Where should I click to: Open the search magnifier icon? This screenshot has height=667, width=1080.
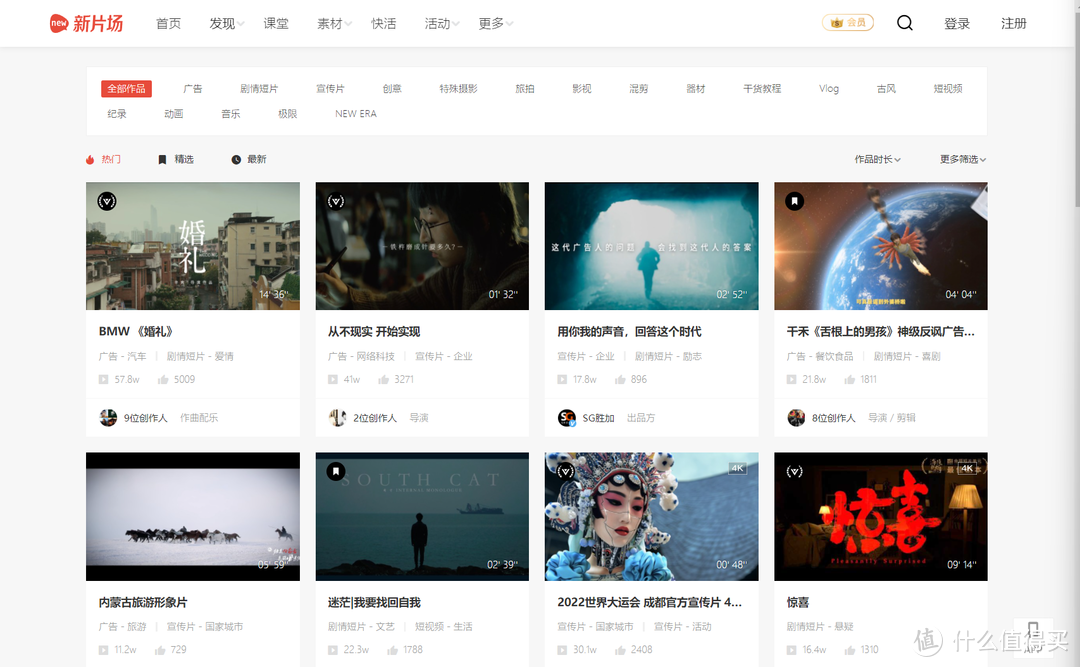pos(905,22)
